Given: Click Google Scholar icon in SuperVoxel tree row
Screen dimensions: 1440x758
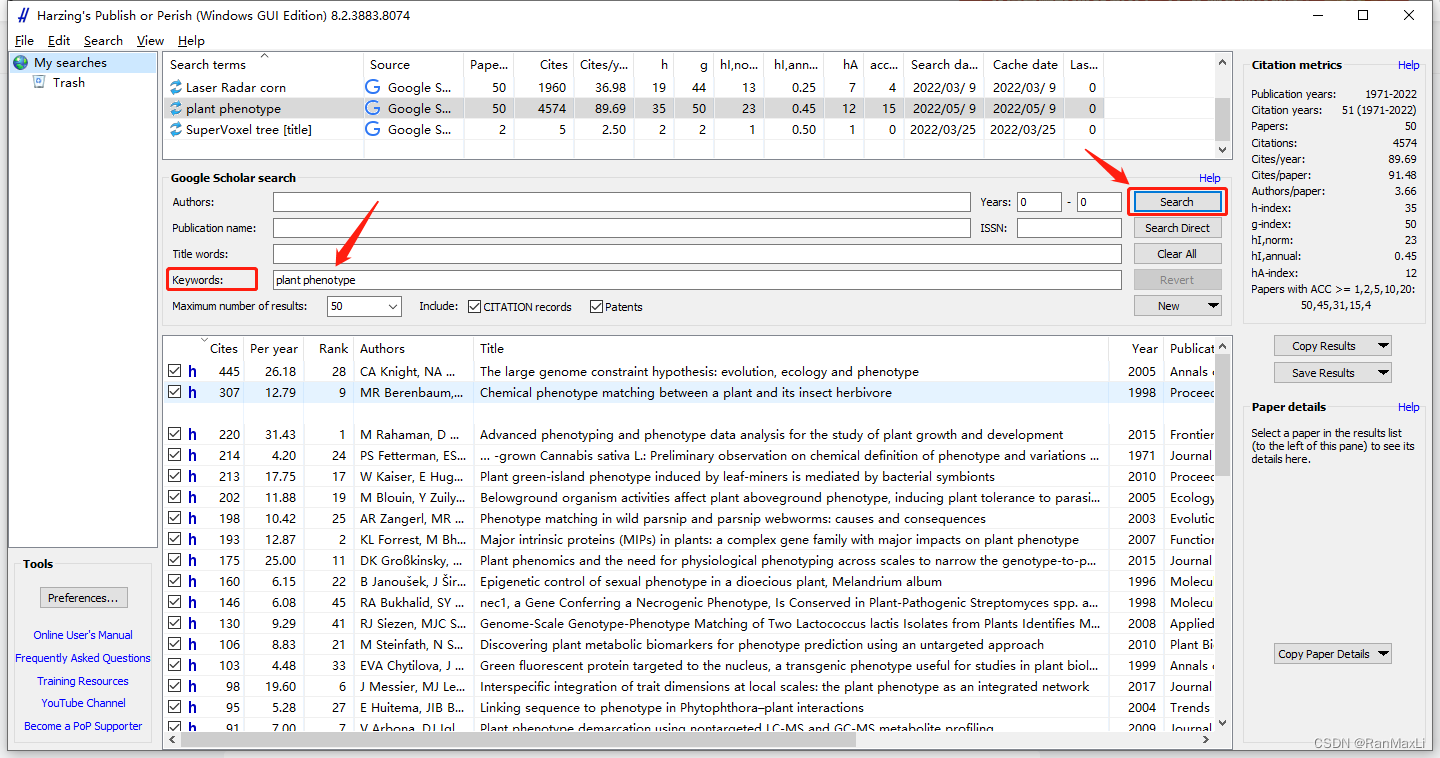Looking at the screenshot, I should tap(373, 130).
